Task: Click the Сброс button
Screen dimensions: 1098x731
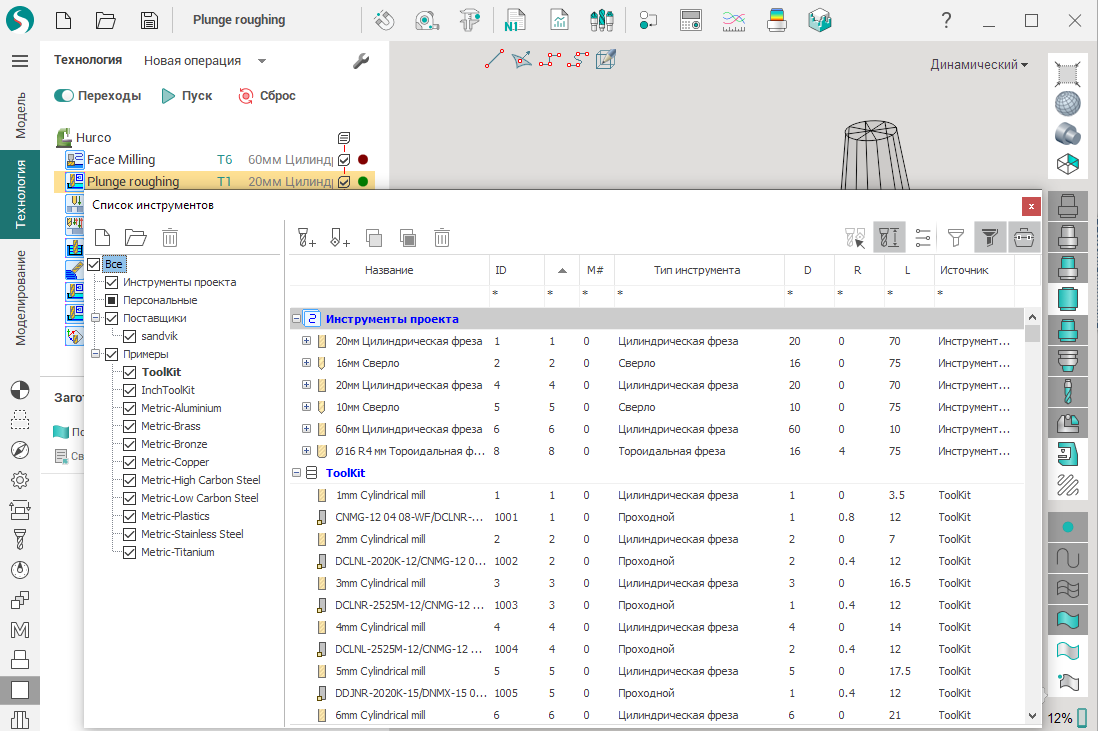Action: point(266,96)
